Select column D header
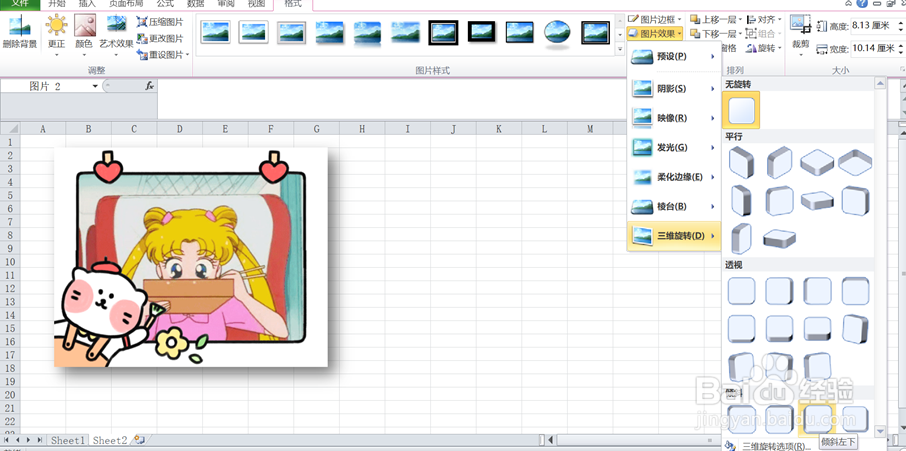Image resolution: width=906 pixels, height=451 pixels. pos(179,129)
